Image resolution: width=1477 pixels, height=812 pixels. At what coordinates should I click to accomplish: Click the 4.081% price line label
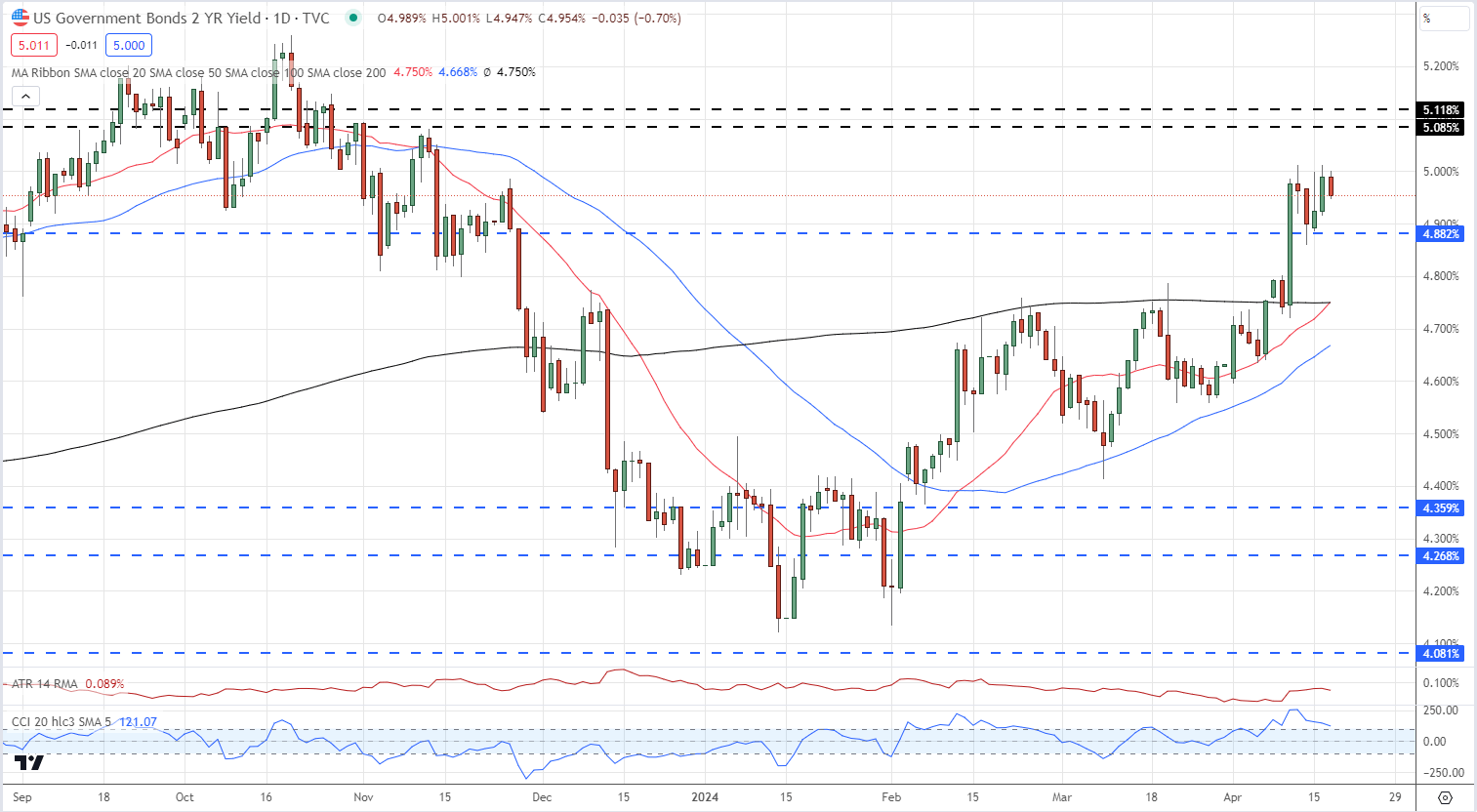1442,654
